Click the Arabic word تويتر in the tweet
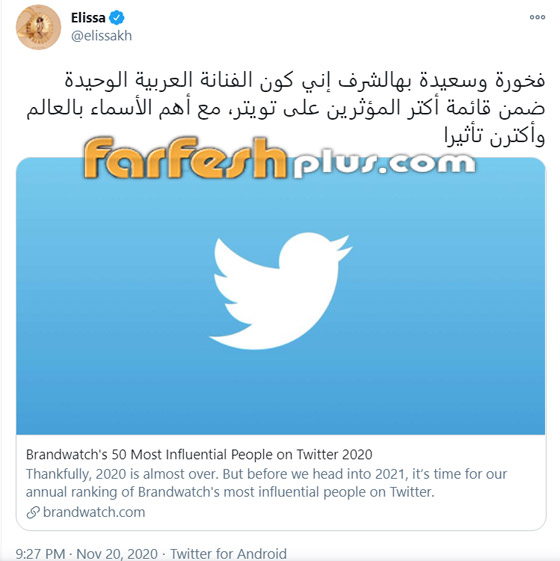Image resolution: width=560 pixels, height=561 pixels. pos(255,108)
